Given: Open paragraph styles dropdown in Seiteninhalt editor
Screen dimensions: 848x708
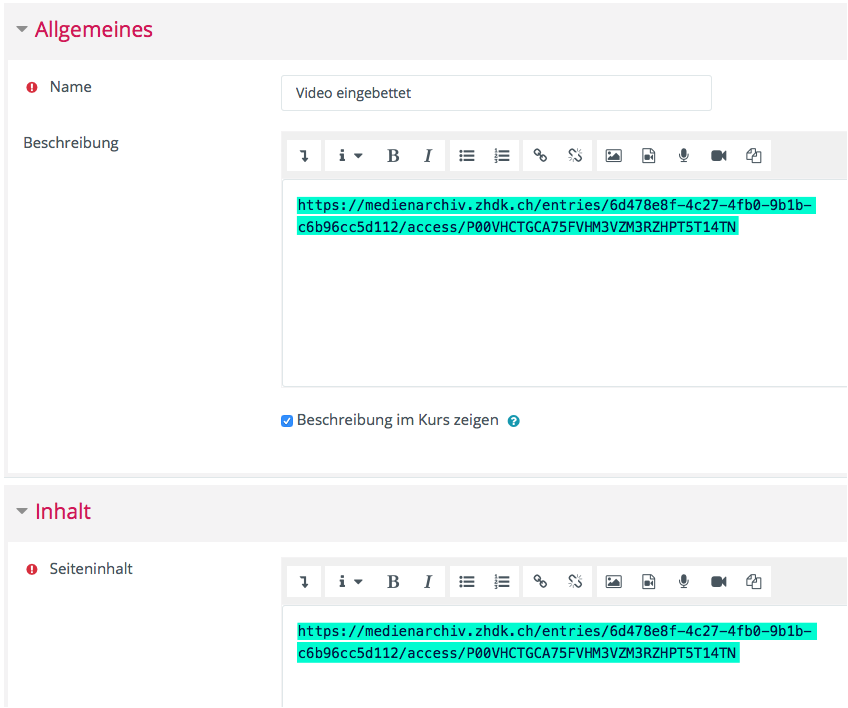Looking at the screenshot, I should pos(349,581).
